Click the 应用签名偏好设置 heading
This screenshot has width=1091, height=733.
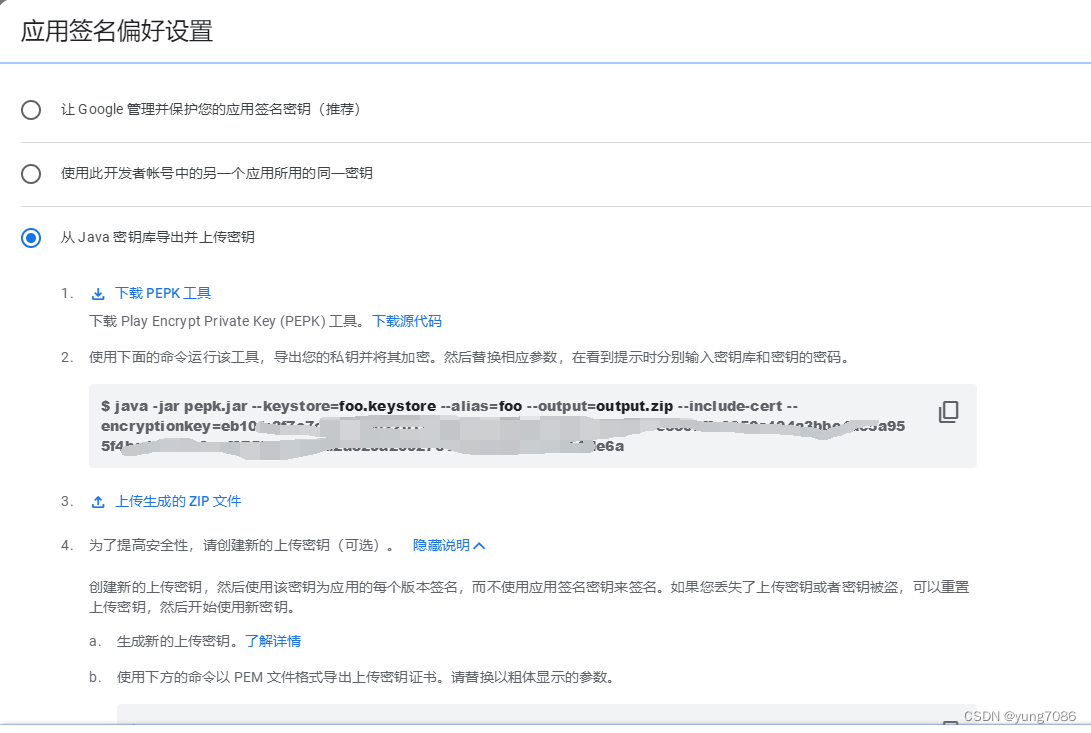click(117, 31)
